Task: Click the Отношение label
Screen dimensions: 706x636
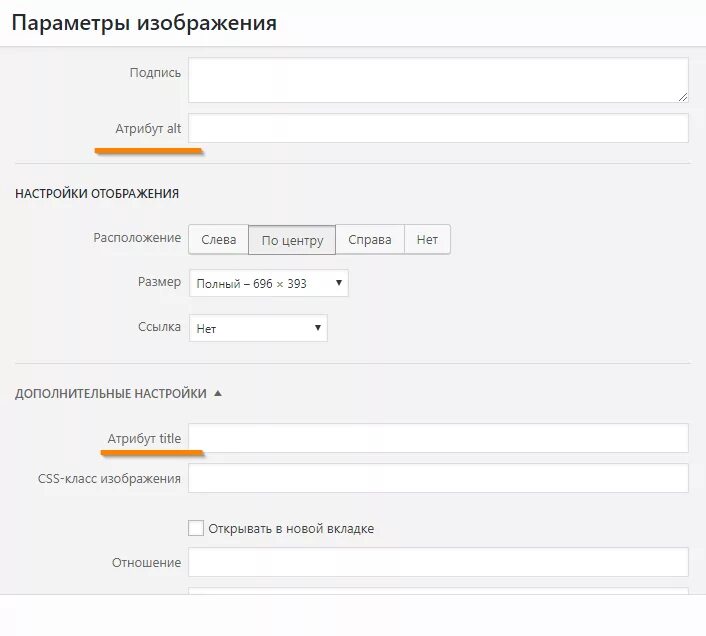Action: (x=146, y=563)
